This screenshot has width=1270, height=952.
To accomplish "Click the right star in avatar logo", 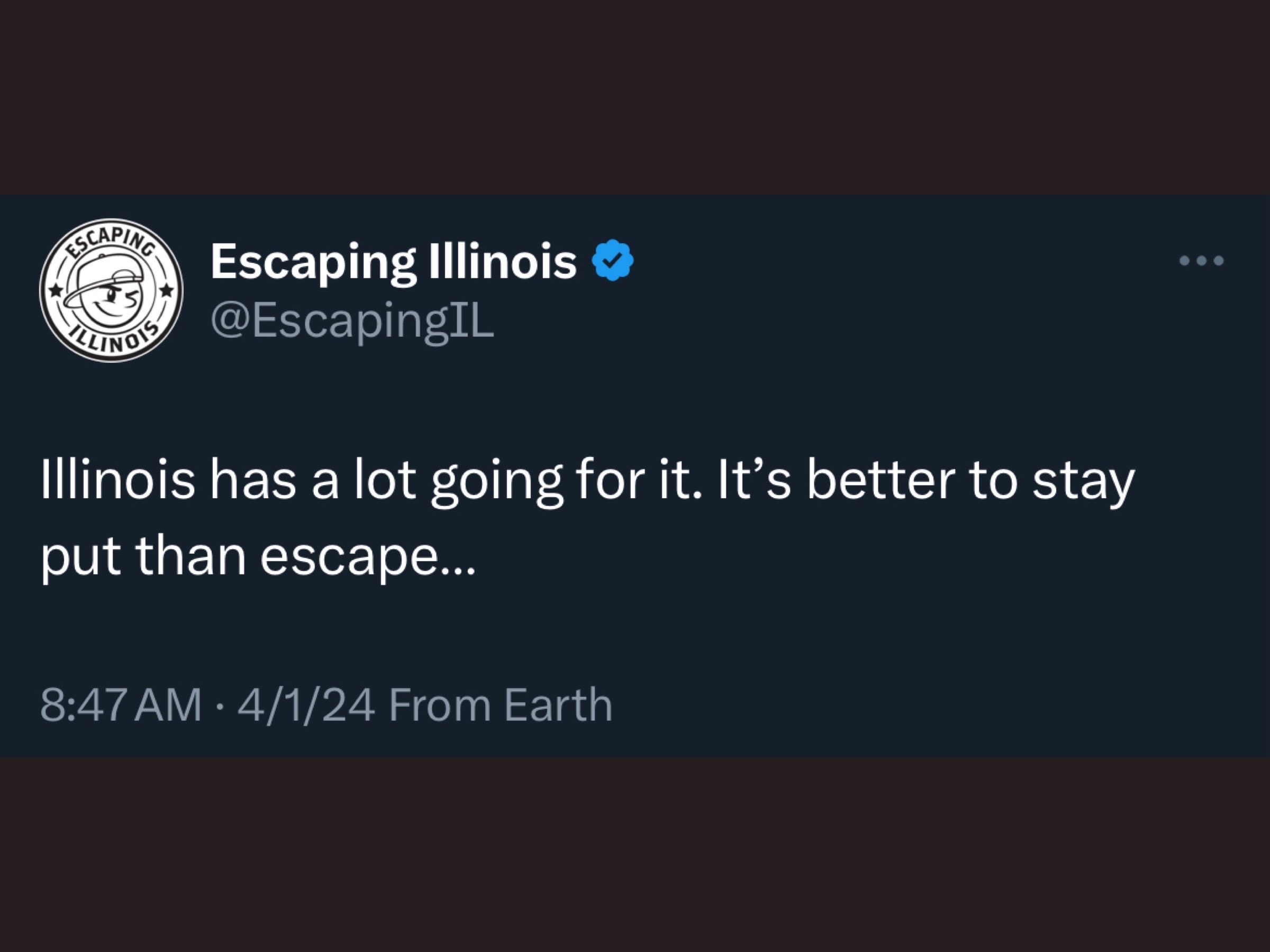I will point(167,290).
